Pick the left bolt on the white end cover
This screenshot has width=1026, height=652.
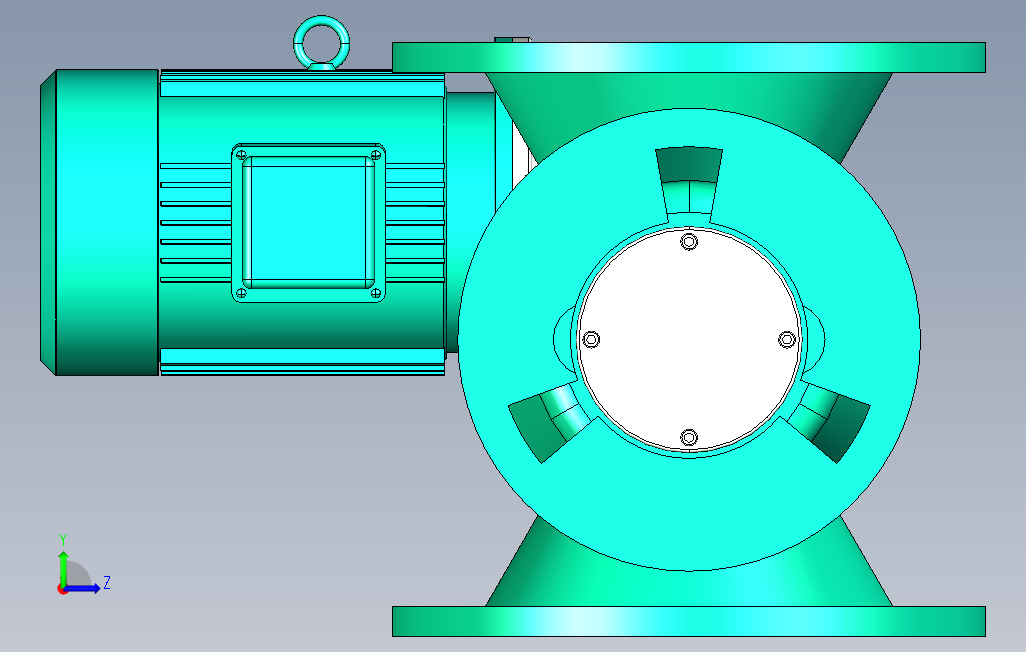(591, 339)
